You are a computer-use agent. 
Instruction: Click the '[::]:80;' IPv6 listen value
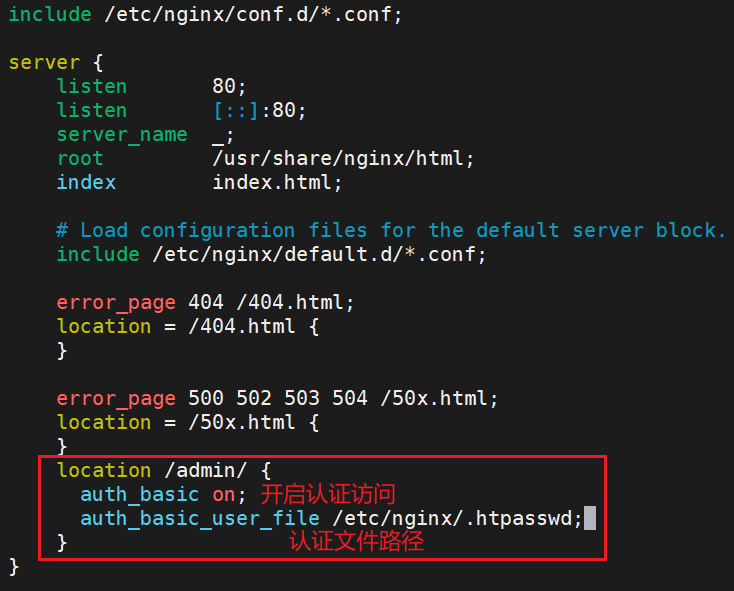[259, 110]
